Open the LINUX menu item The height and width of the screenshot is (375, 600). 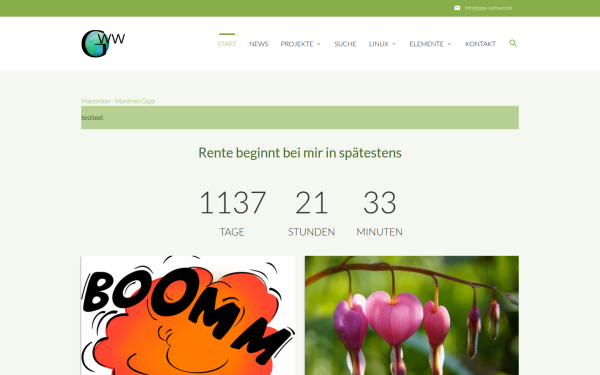pos(378,44)
